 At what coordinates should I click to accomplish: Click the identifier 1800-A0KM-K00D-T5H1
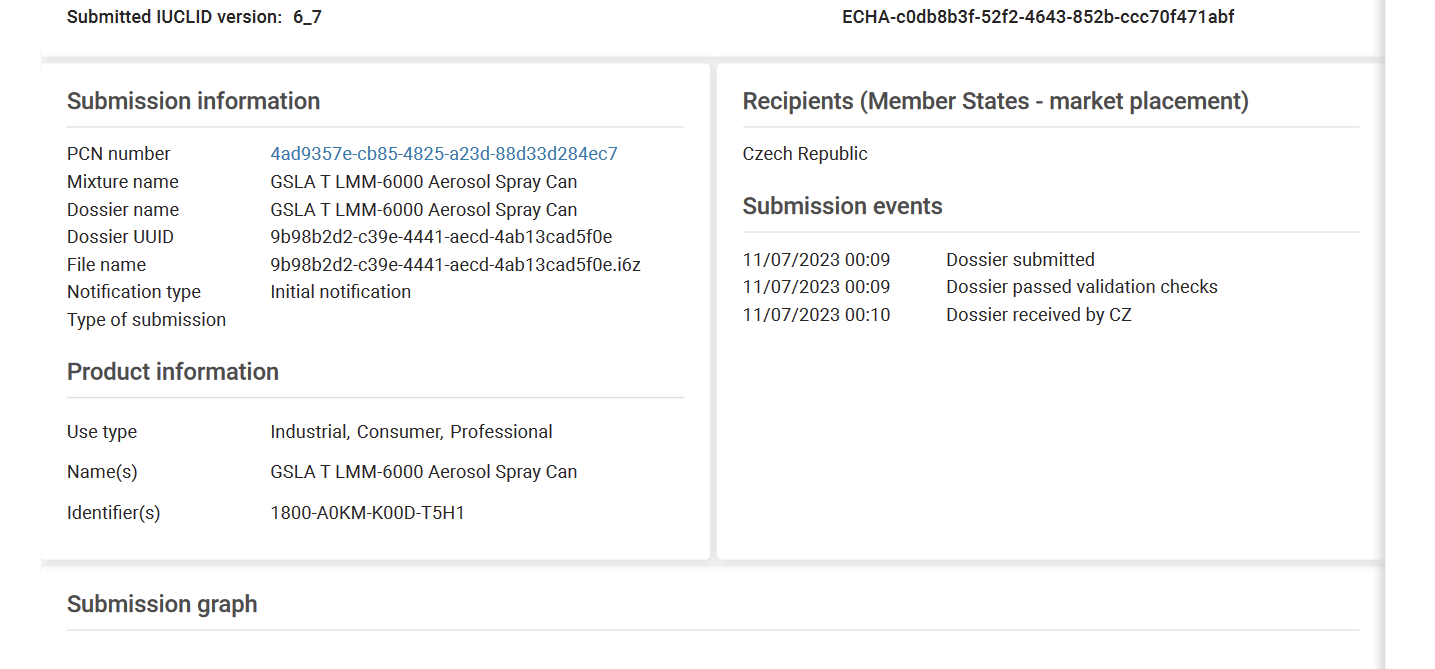coord(367,513)
